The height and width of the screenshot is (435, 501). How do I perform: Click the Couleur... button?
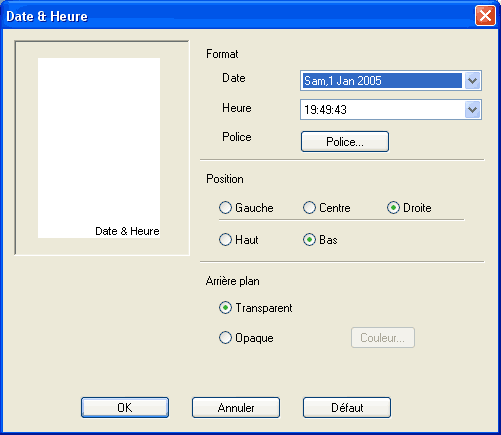tap(383, 338)
